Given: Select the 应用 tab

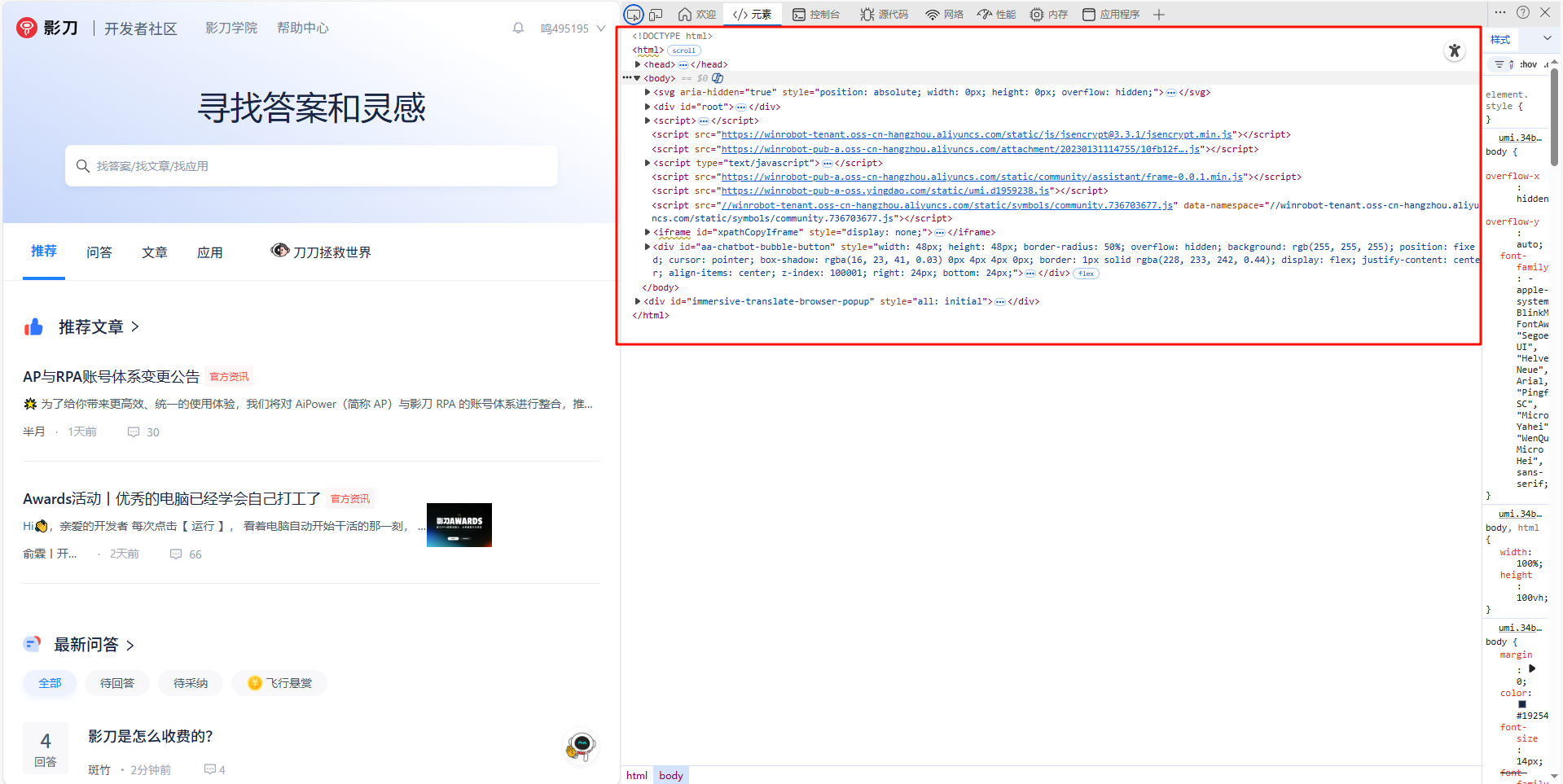Looking at the screenshot, I should tap(210, 252).
